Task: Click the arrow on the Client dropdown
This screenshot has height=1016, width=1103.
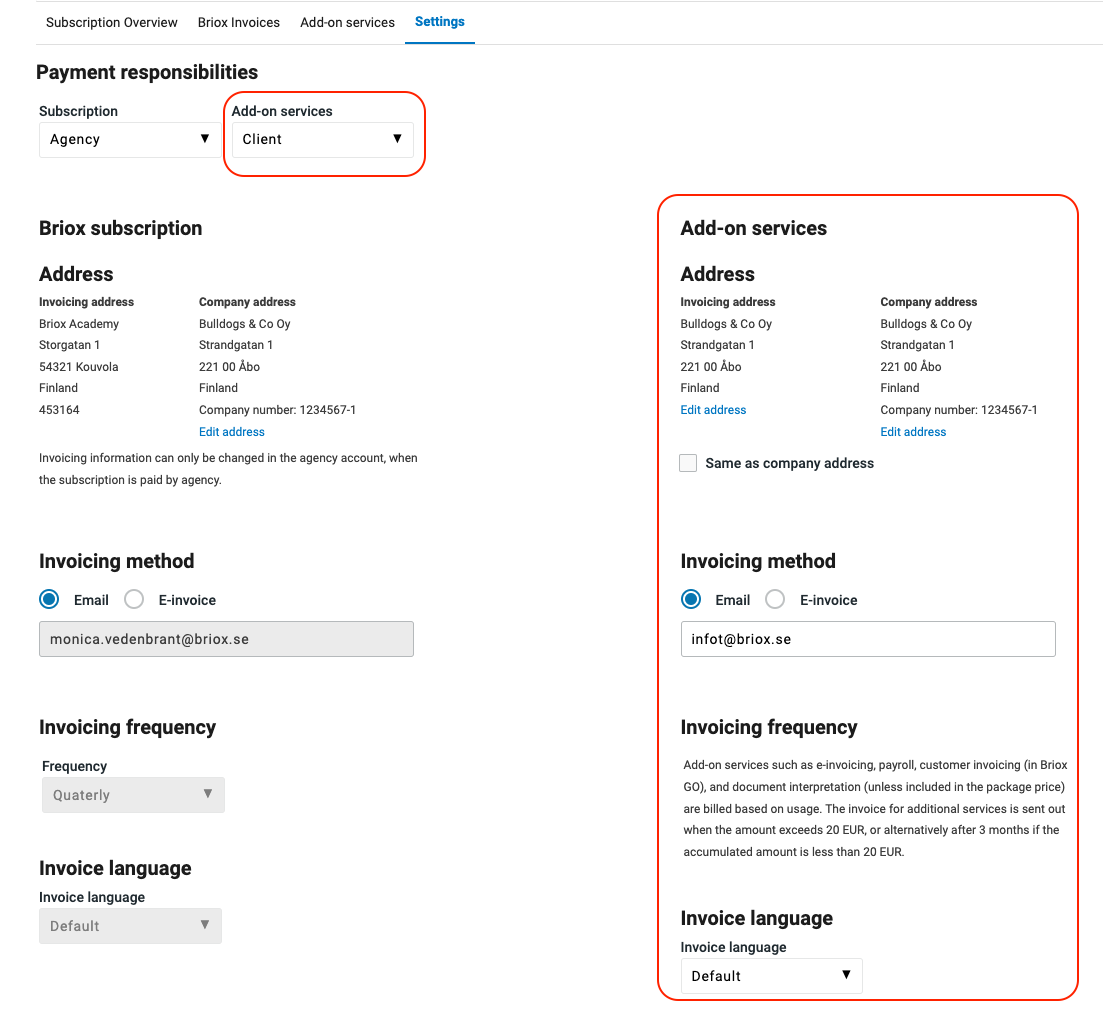Action: point(397,139)
